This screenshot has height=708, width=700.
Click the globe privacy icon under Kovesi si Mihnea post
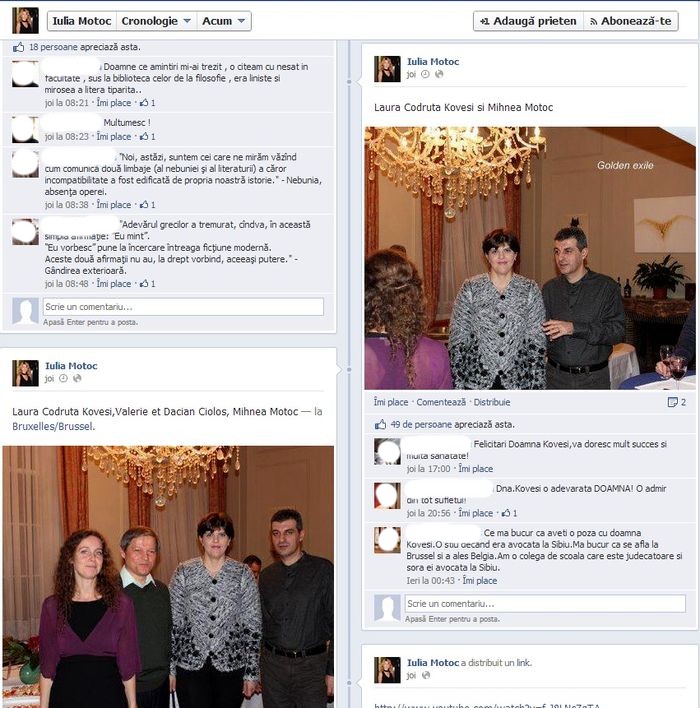439,74
